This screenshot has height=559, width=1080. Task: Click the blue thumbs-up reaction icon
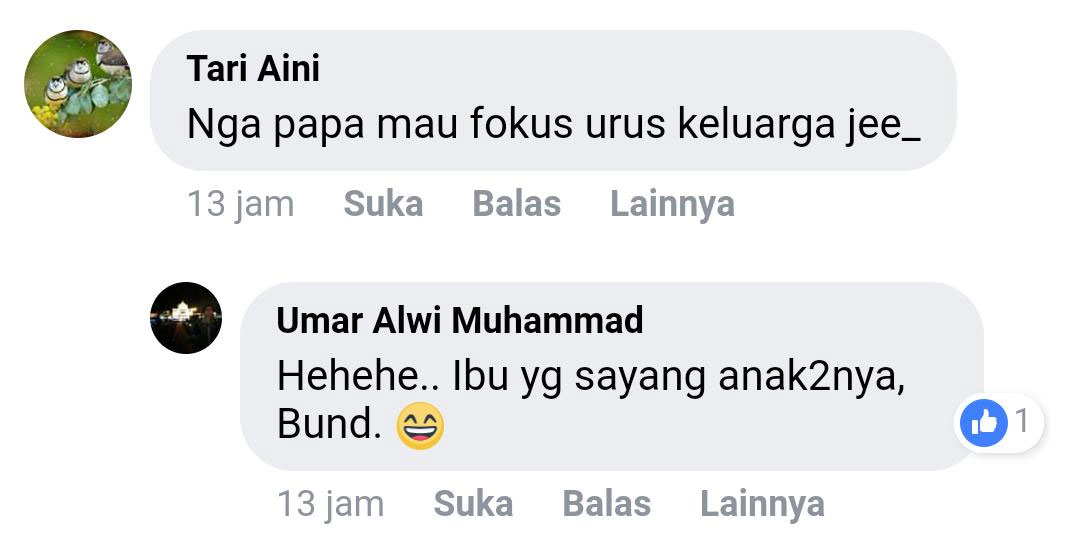click(x=984, y=423)
